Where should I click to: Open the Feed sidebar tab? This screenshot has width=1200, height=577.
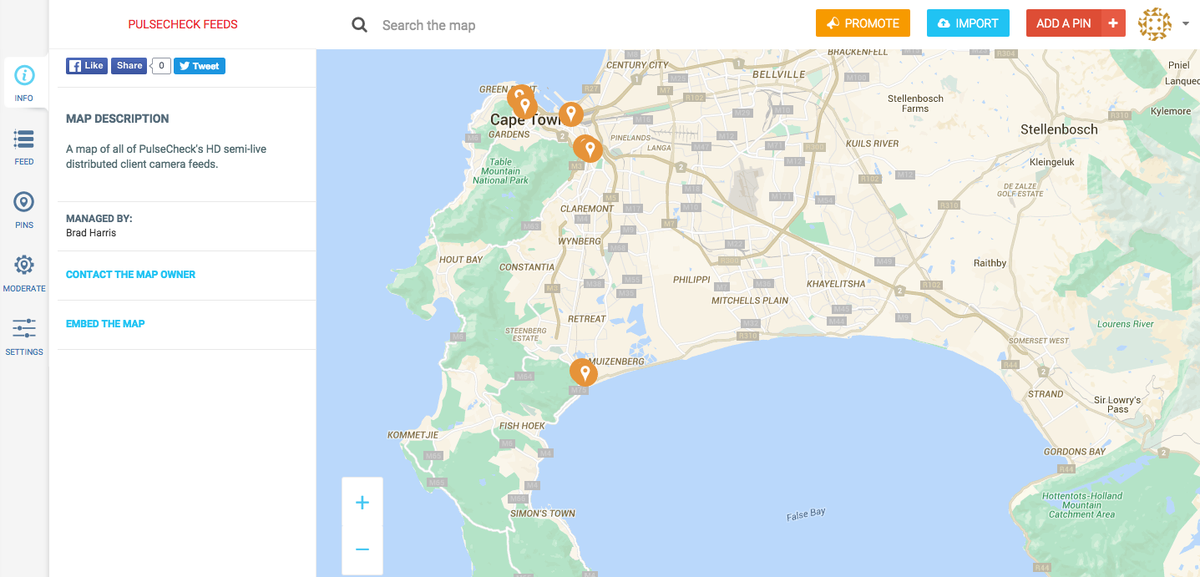click(24, 147)
